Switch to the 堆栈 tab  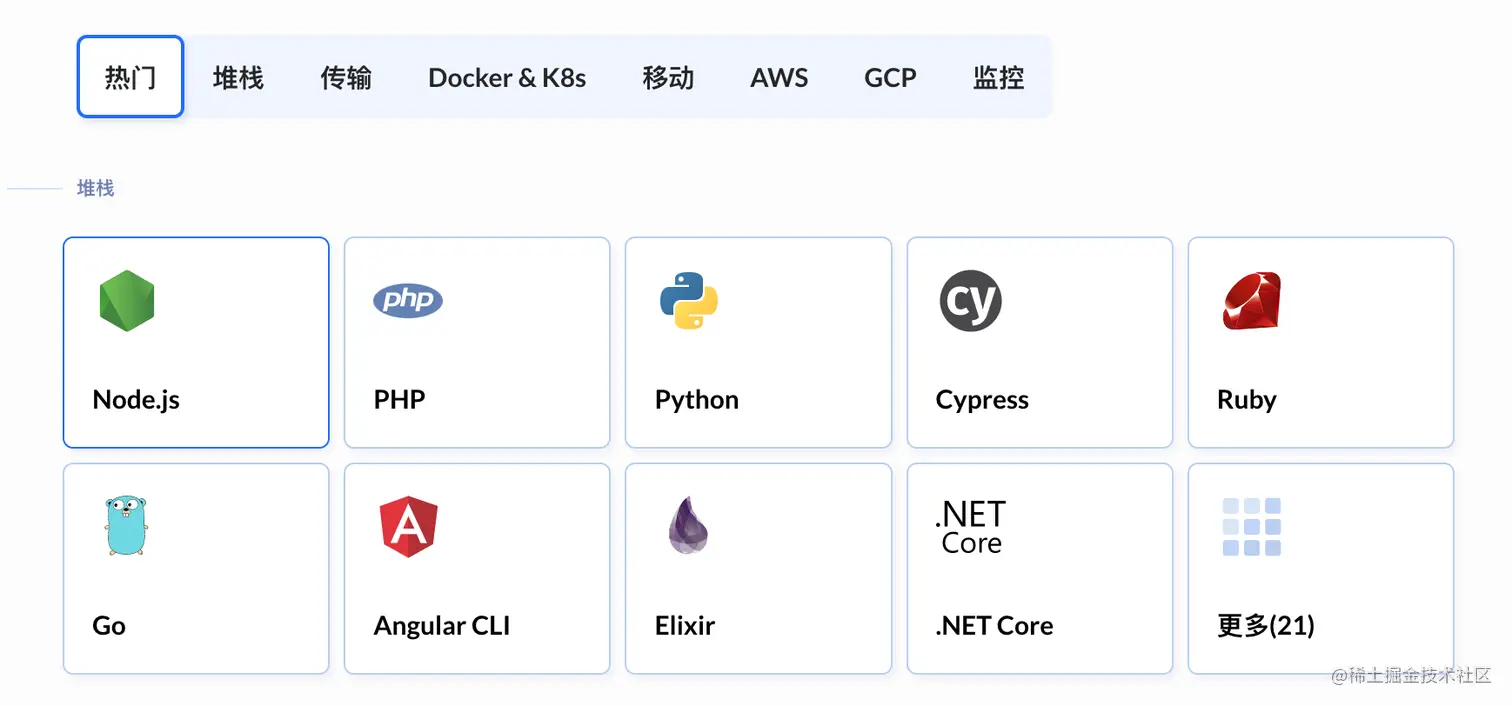tap(238, 77)
